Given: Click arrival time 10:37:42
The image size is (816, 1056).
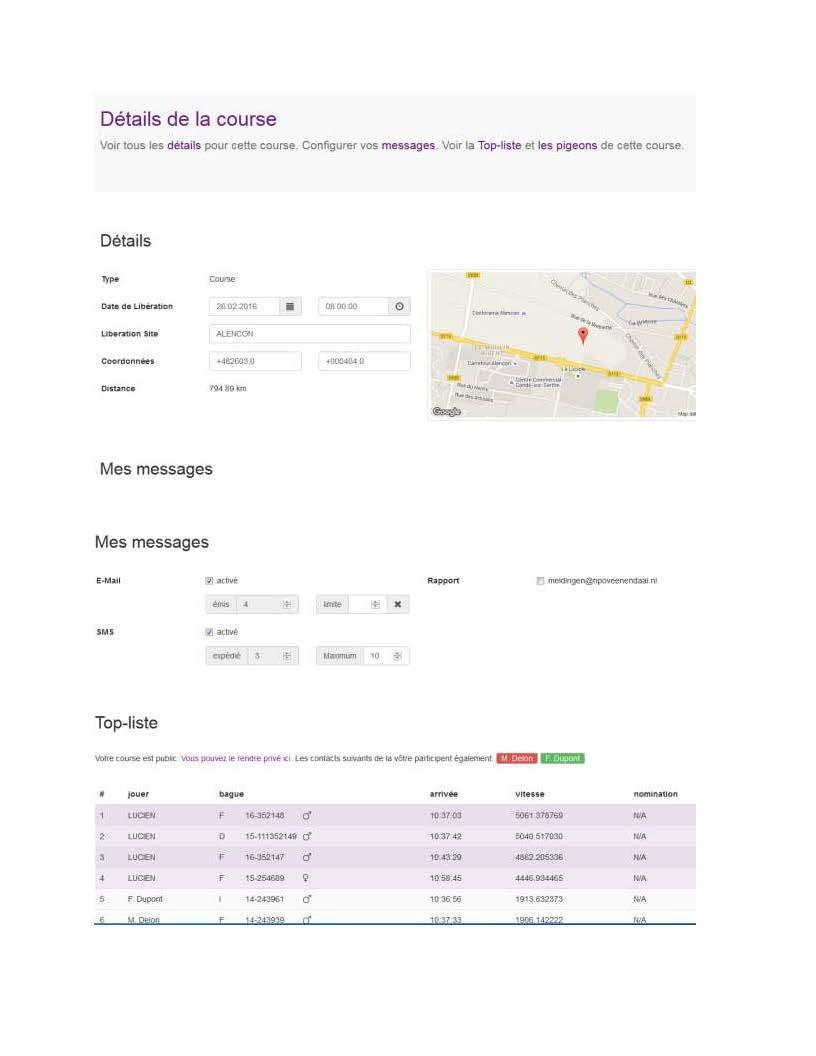Looking at the screenshot, I should [x=446, y=836].
